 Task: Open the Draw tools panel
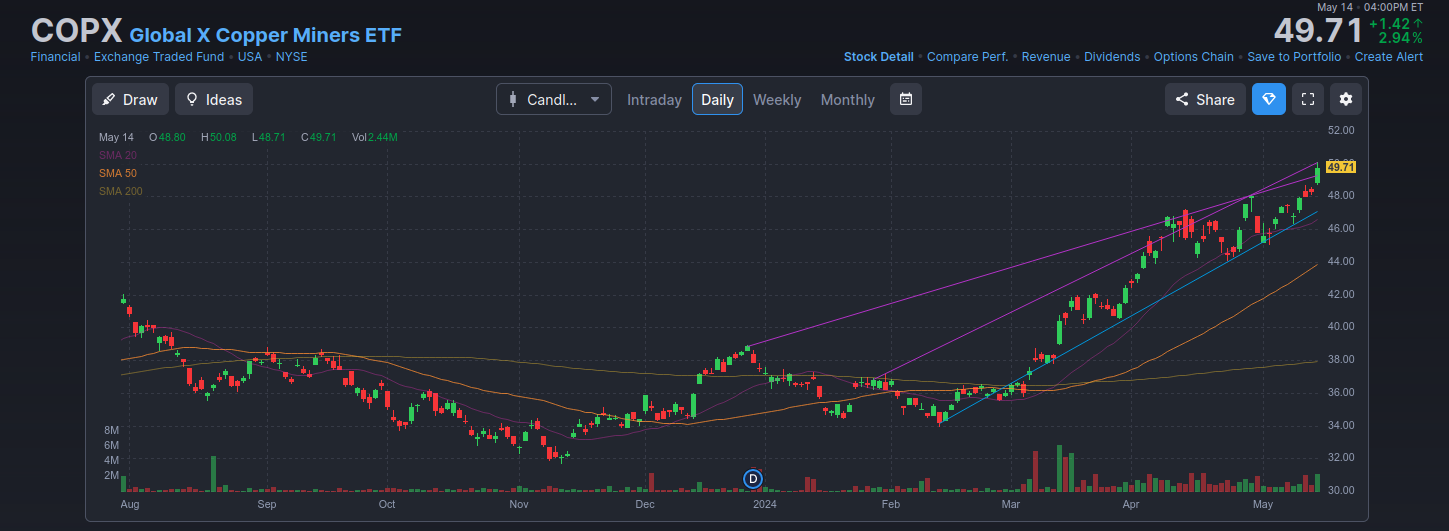coord(130,100)
